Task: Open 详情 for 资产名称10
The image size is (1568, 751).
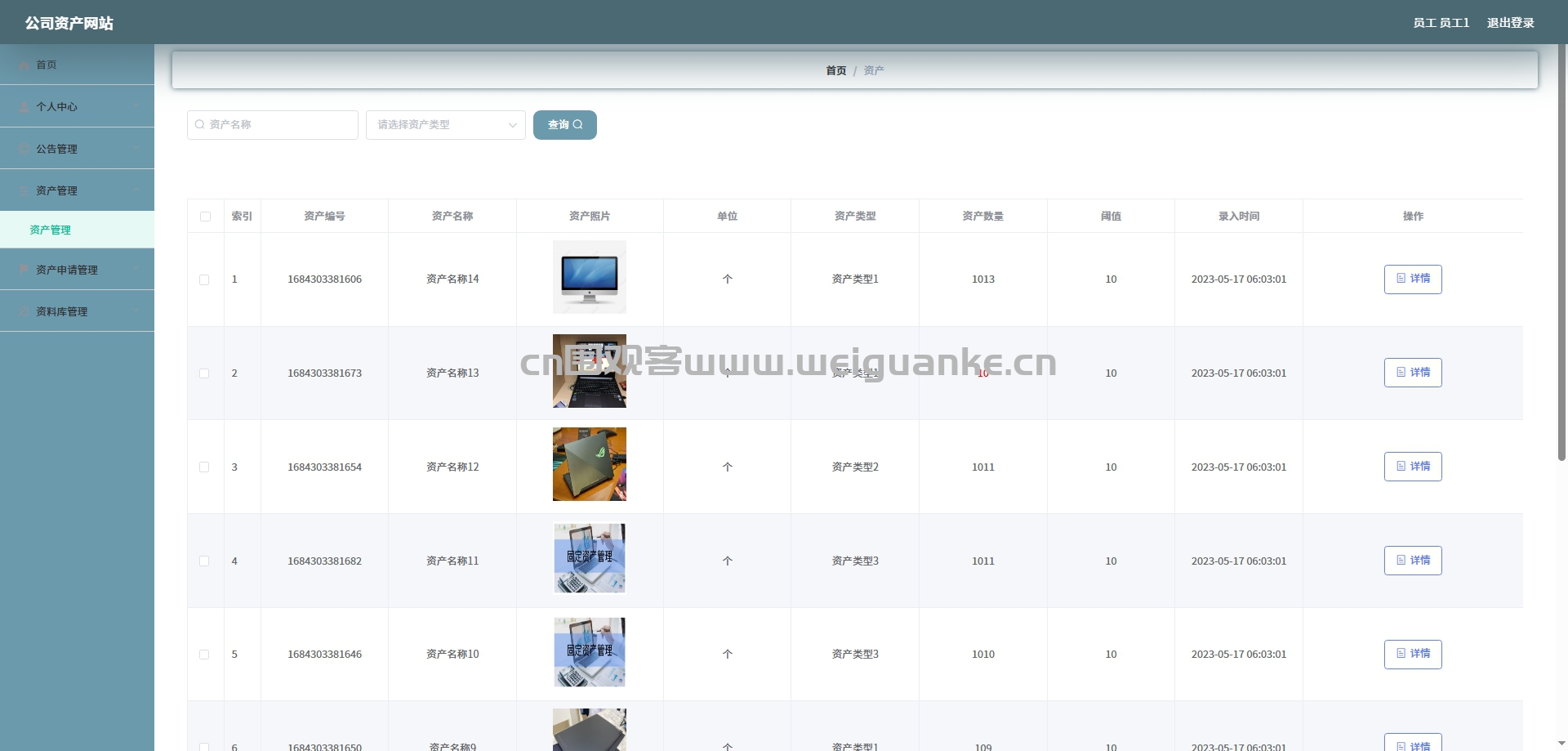Action: (1413, 654)
